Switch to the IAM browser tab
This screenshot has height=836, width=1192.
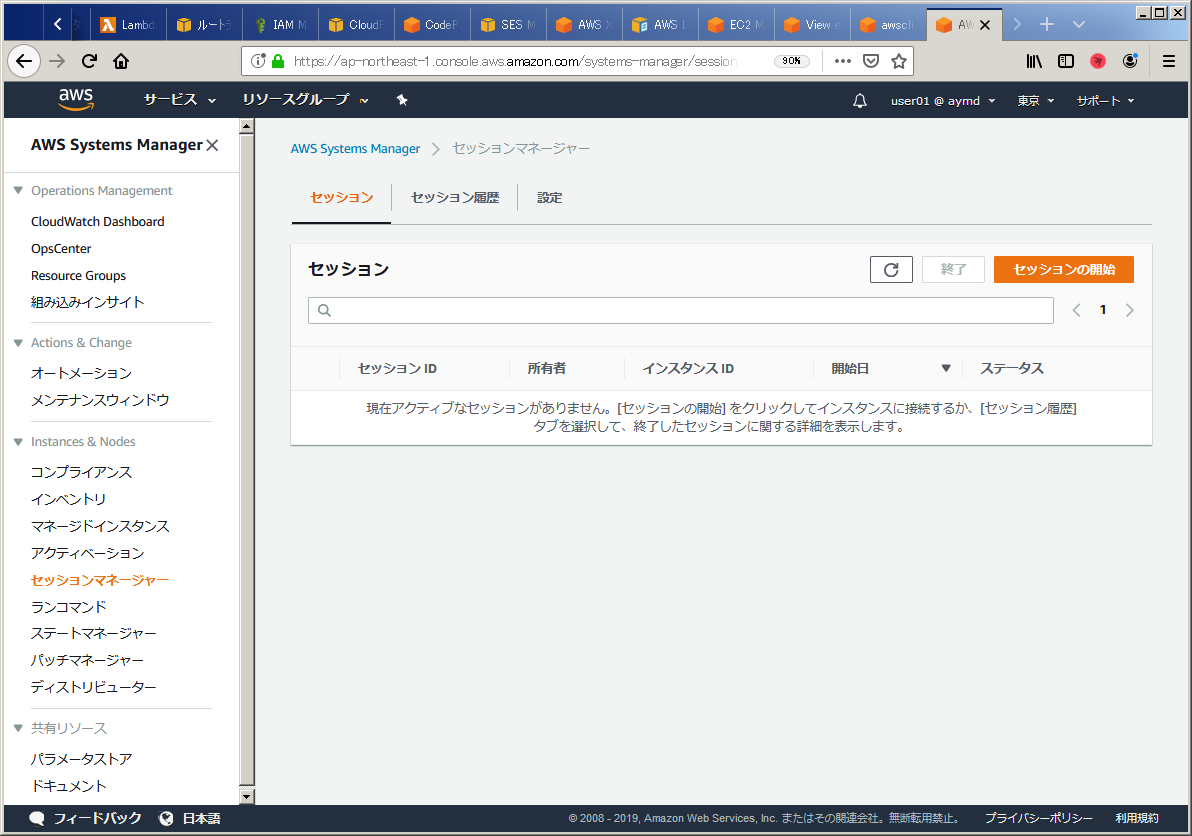point(281,25)
